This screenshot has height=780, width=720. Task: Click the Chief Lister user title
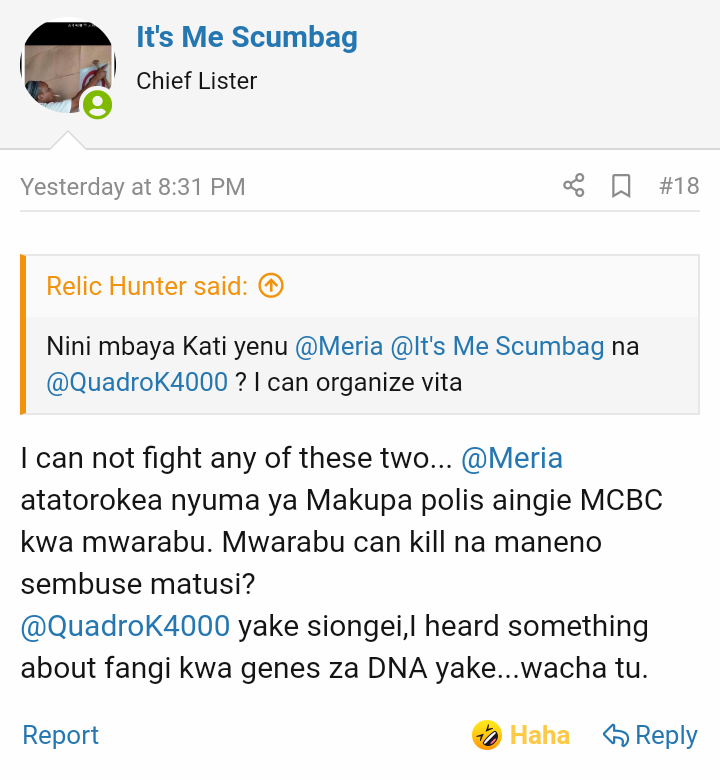(197, 81)
